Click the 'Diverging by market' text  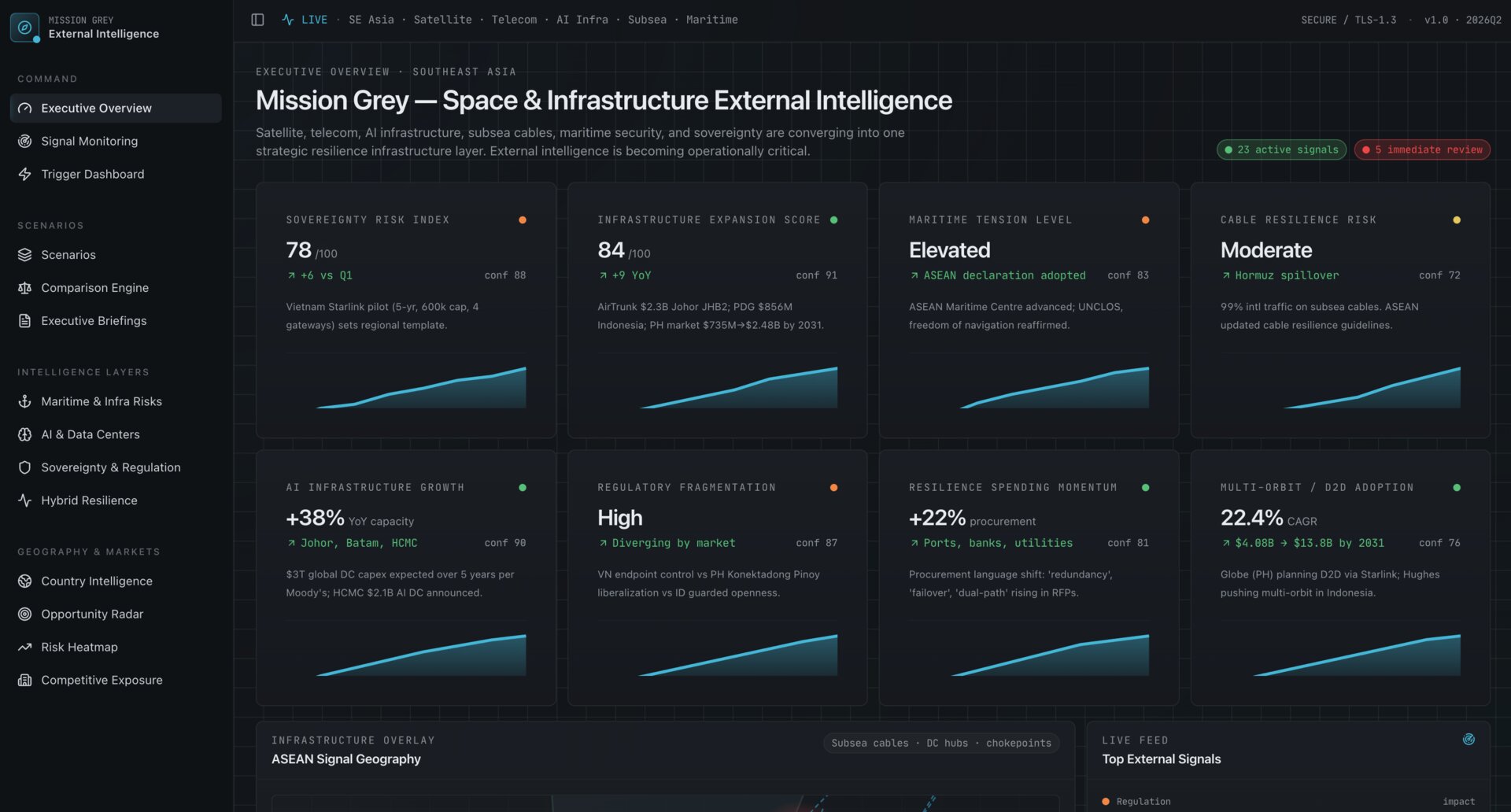coord(674,544)
